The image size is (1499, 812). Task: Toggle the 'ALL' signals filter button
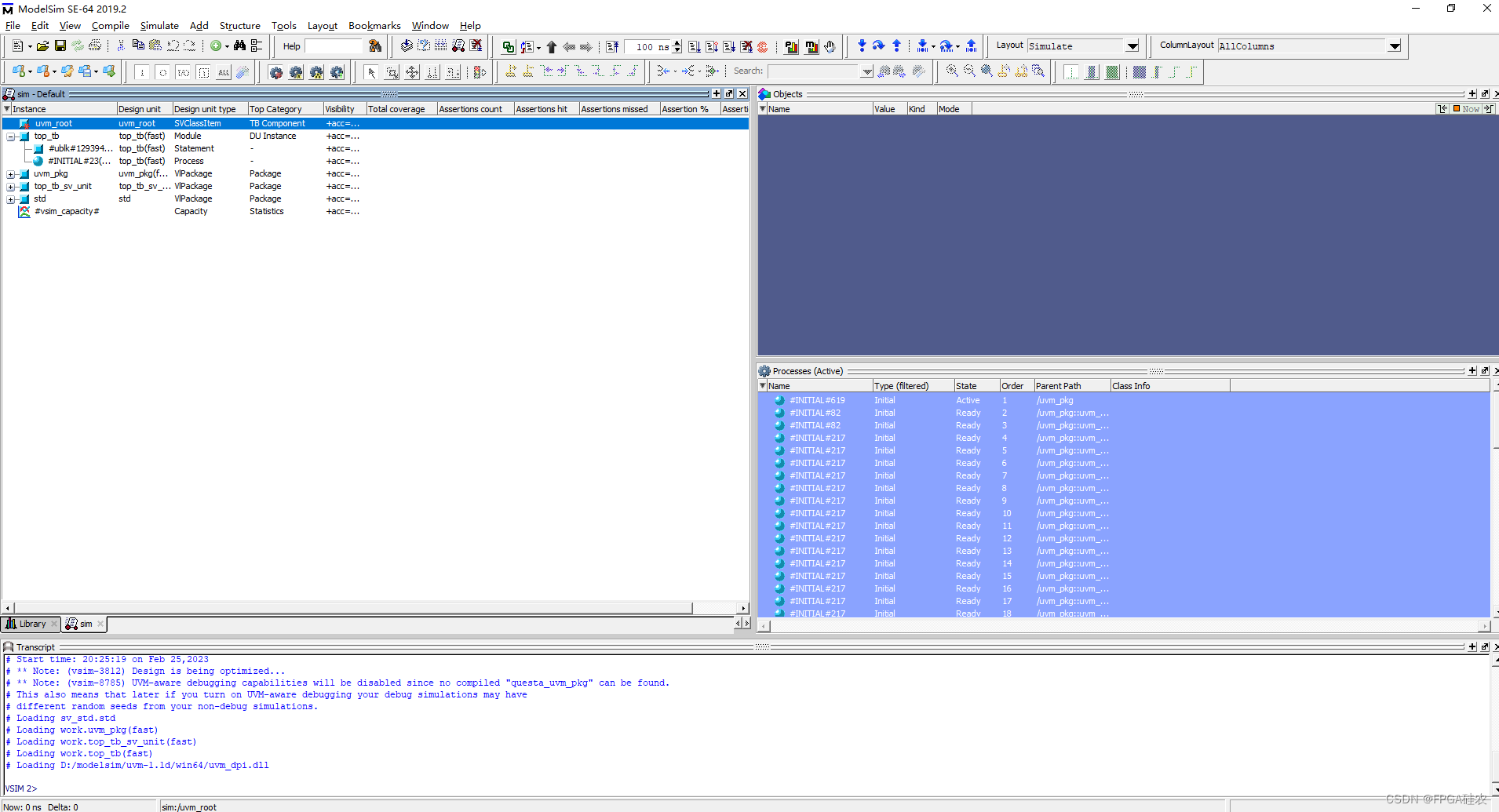coord(224,72)
